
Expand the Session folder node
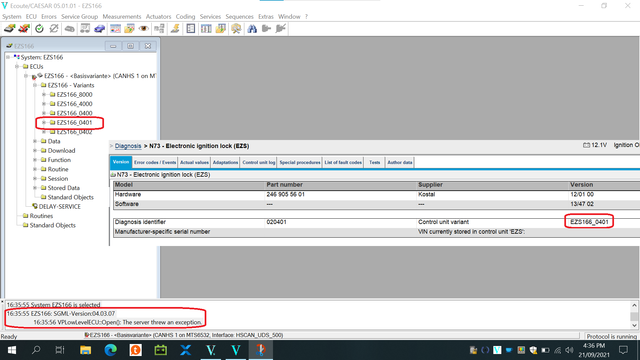35,179
